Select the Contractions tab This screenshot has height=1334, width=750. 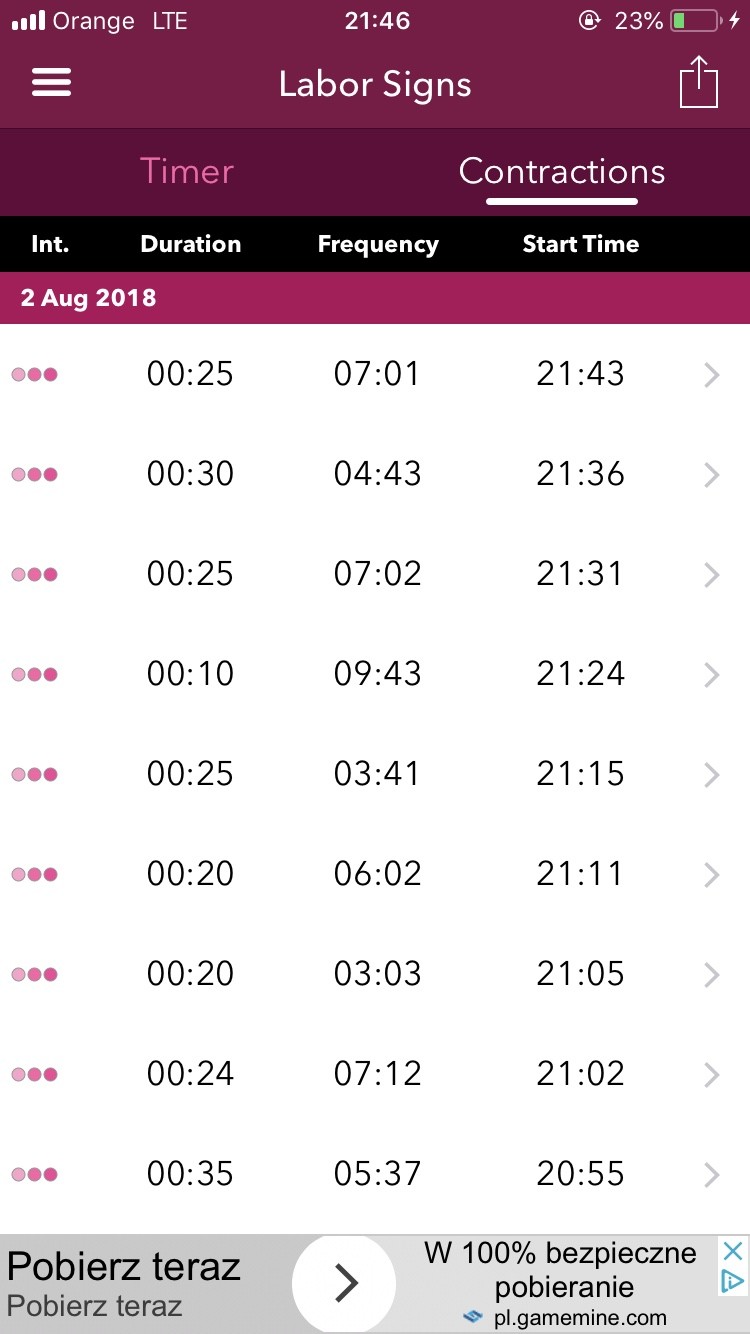(562, 171)
